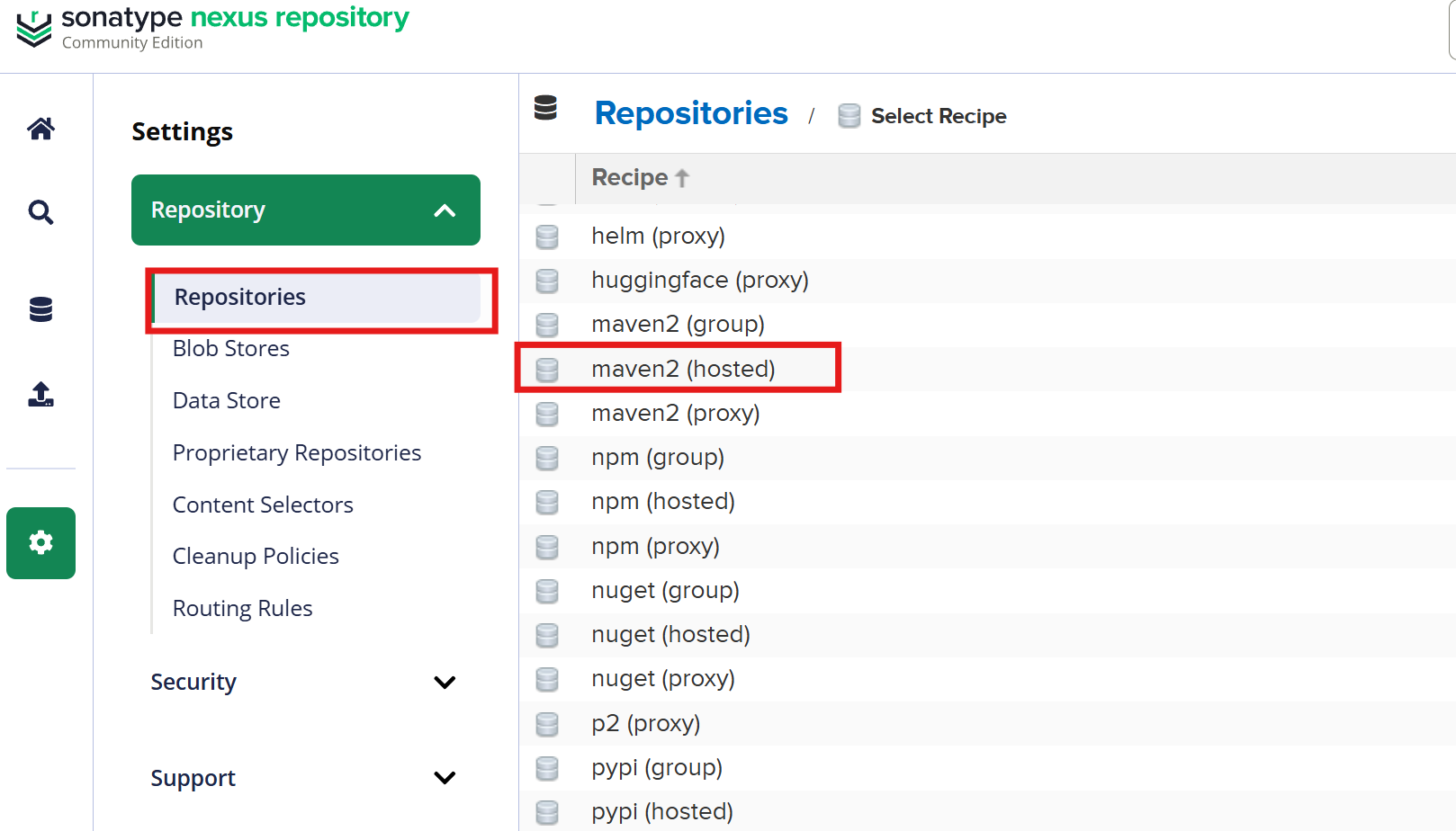Click the Repositories breadcrumb link
Screen dimensions: 1456x831
point(691,113)
